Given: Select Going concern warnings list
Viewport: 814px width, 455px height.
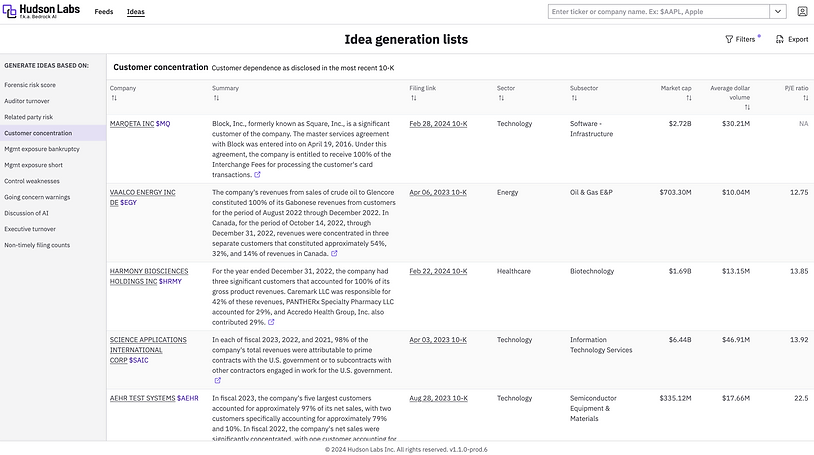Looking at the screenshot, I should coord(37,197).
